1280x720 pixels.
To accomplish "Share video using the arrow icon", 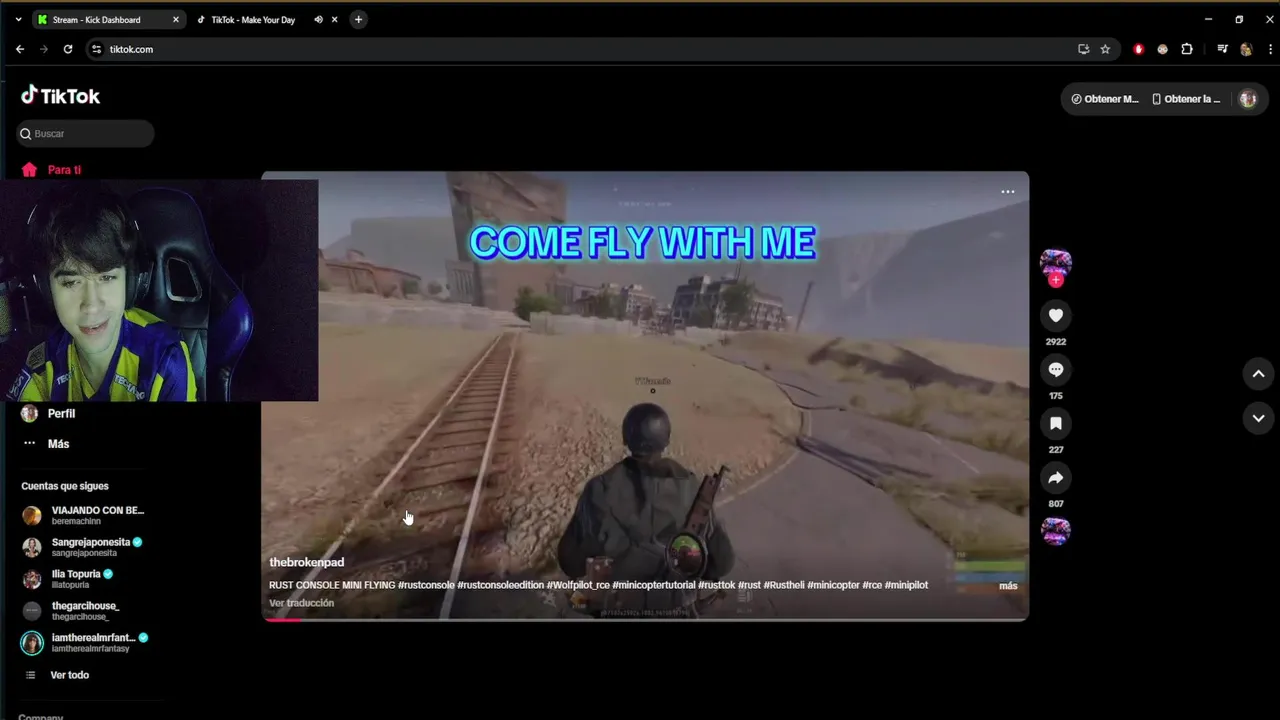I will click(x=1055, y=478).
